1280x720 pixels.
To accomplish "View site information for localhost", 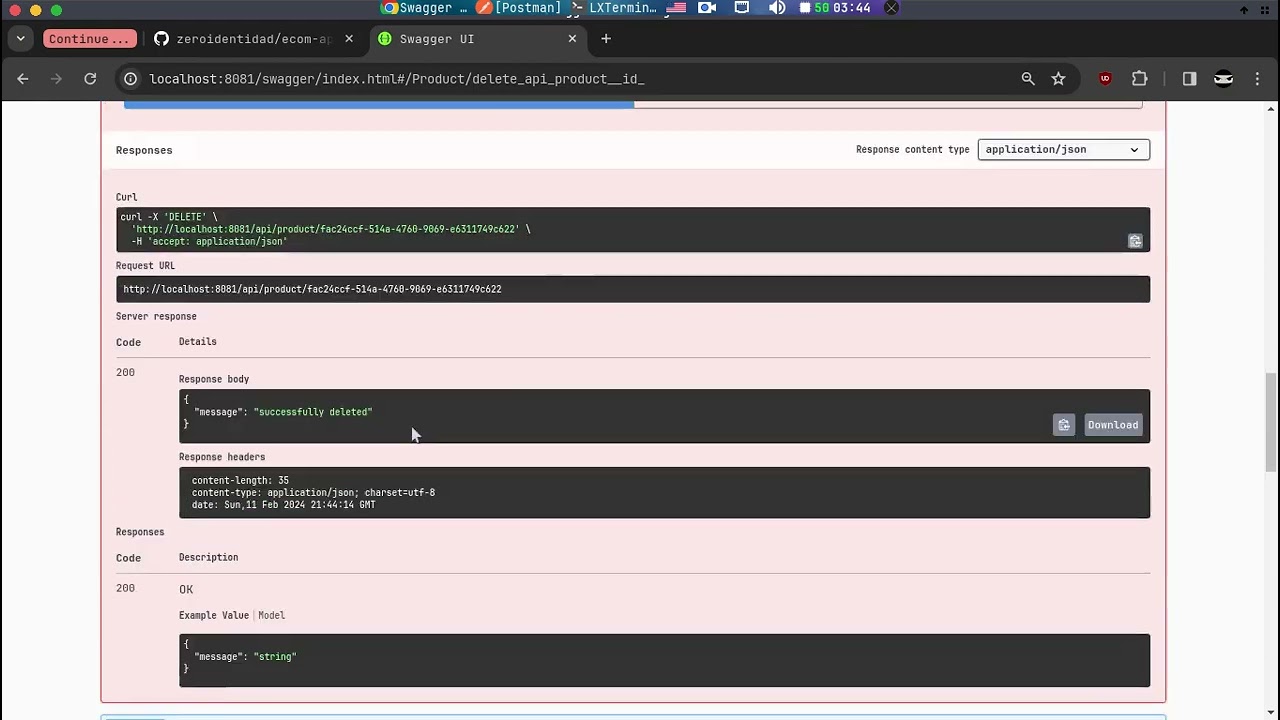I will pos(130,79).
